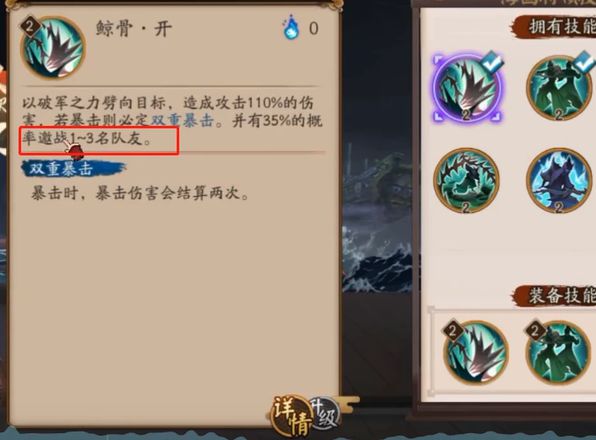
Task: Click the first equipped spike skill slot
Action: 475,353
